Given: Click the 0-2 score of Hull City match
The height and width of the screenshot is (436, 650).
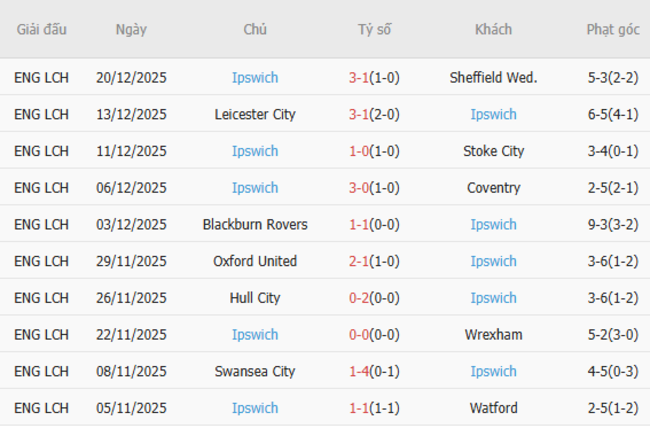Looking at the screenshot, I should click(359, 298).
